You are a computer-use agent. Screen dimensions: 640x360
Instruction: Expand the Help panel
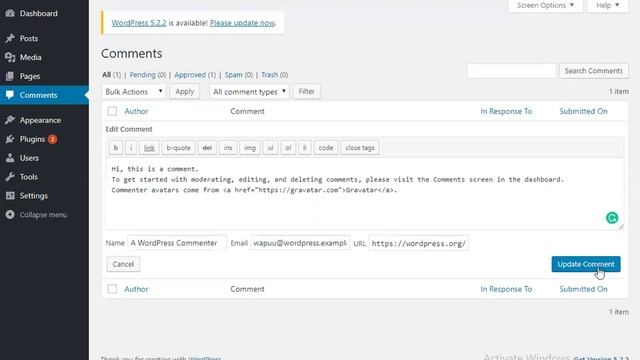click(x=607, y=6)
